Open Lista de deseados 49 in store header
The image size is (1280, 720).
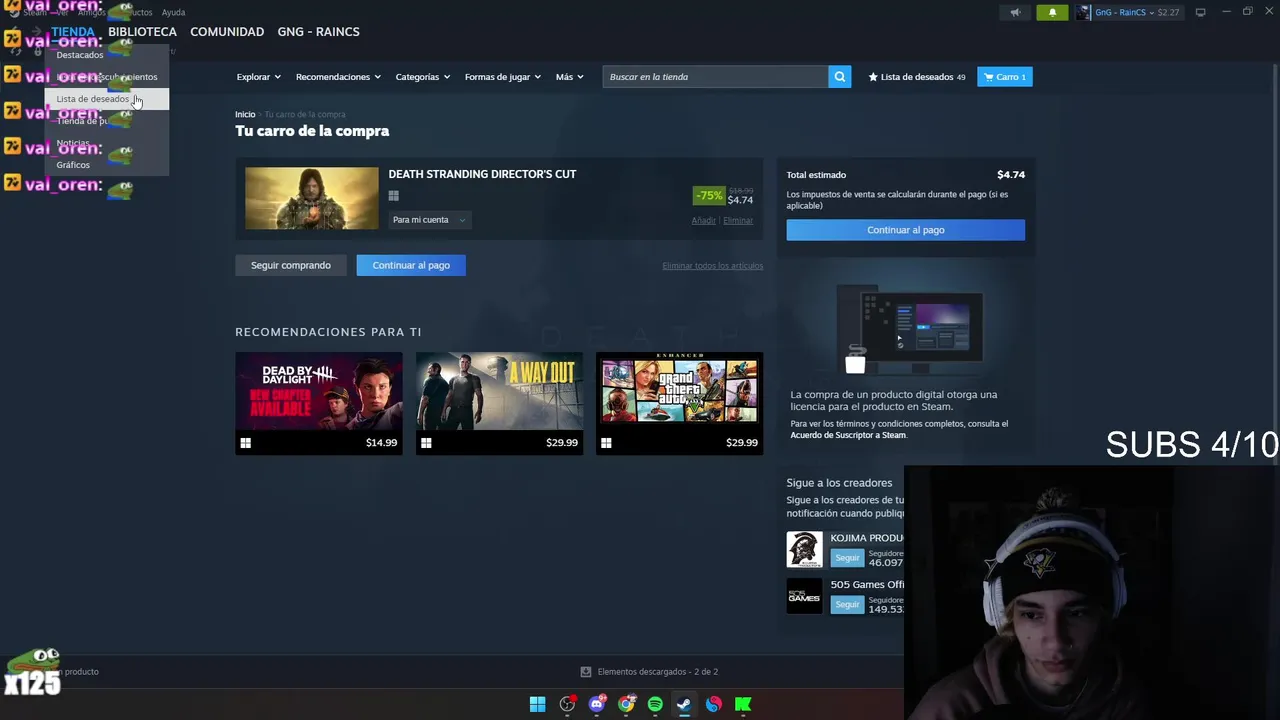(x=917, y=77)
